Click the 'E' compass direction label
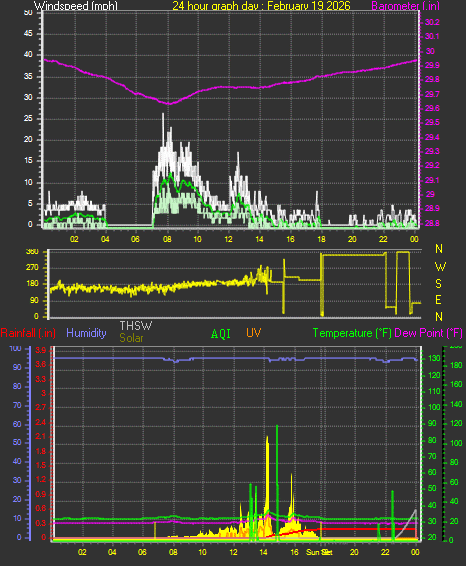The image size is (466, 566). click(x=438, y=300)
